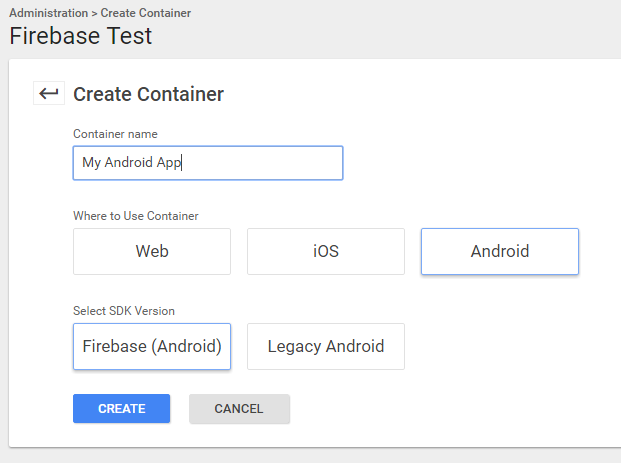This screenshot has height=463, width=621.
Task: Cancel container creation
Action: pos(239,408)
